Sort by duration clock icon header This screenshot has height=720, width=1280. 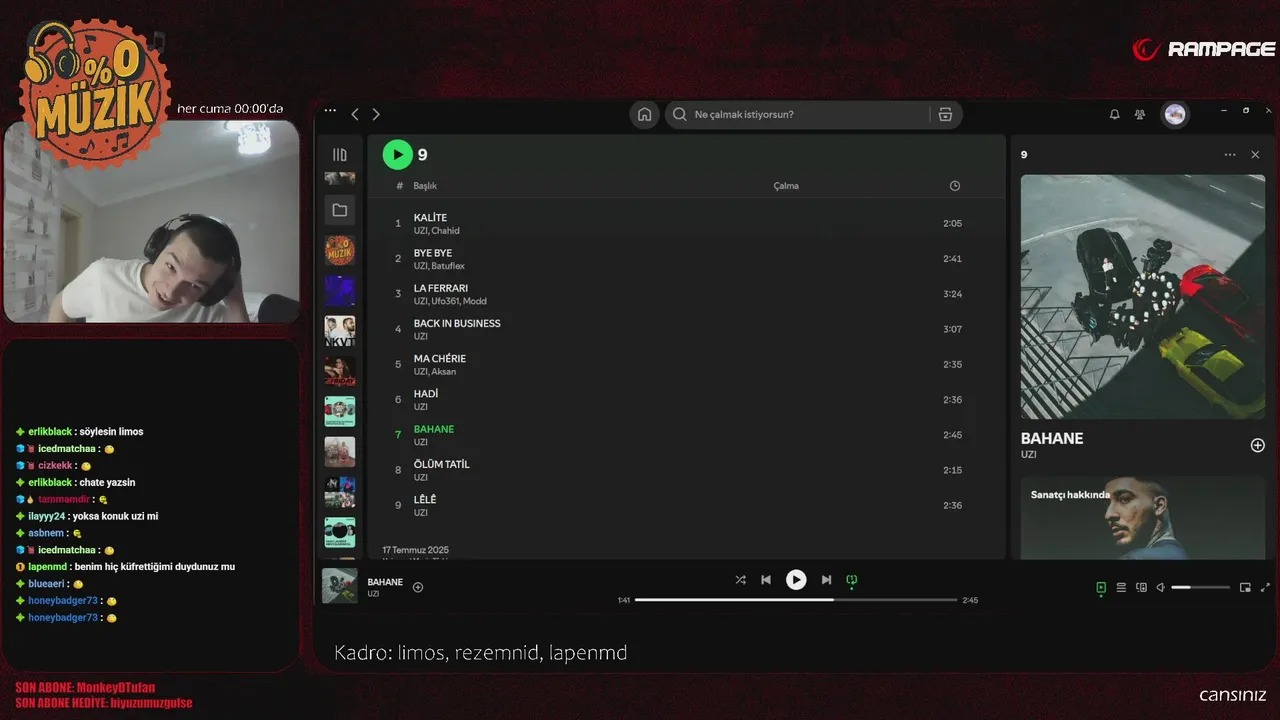click(x=955, y=186)
